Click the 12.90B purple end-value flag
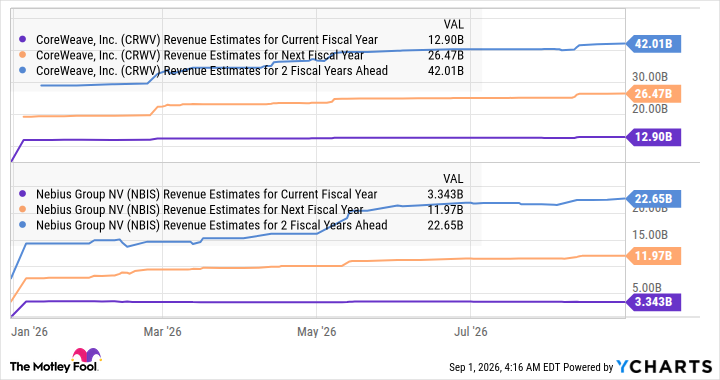The width and height of the screenshot is (720, 380). click(x=653, y=137)
